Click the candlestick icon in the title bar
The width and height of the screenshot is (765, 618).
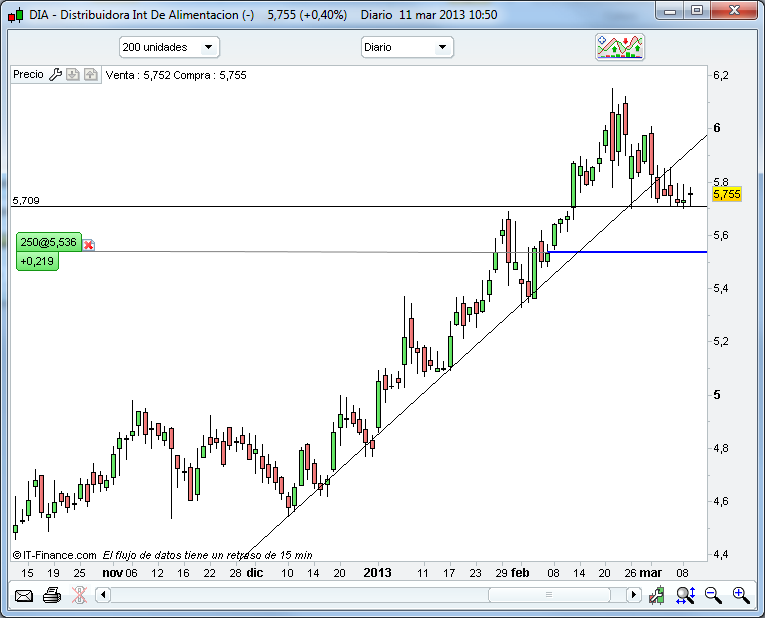(13, 14)
